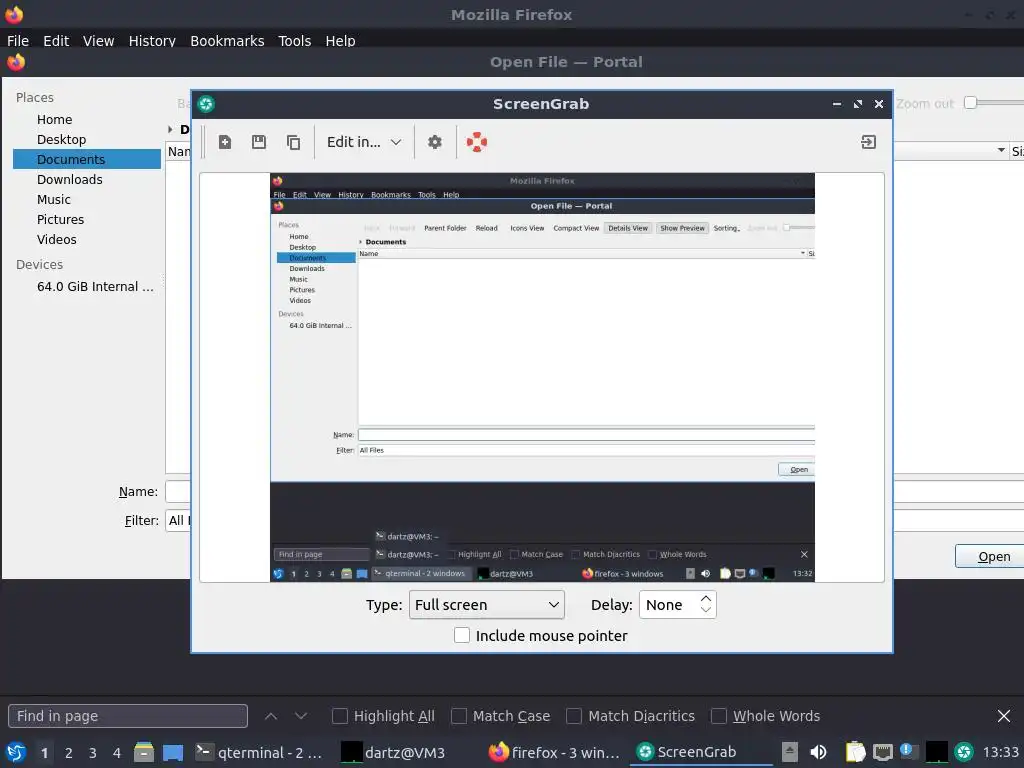
Task: Click Firefox logo in Open File title bar
Action: pyautogui.click(x=16, y=62)
